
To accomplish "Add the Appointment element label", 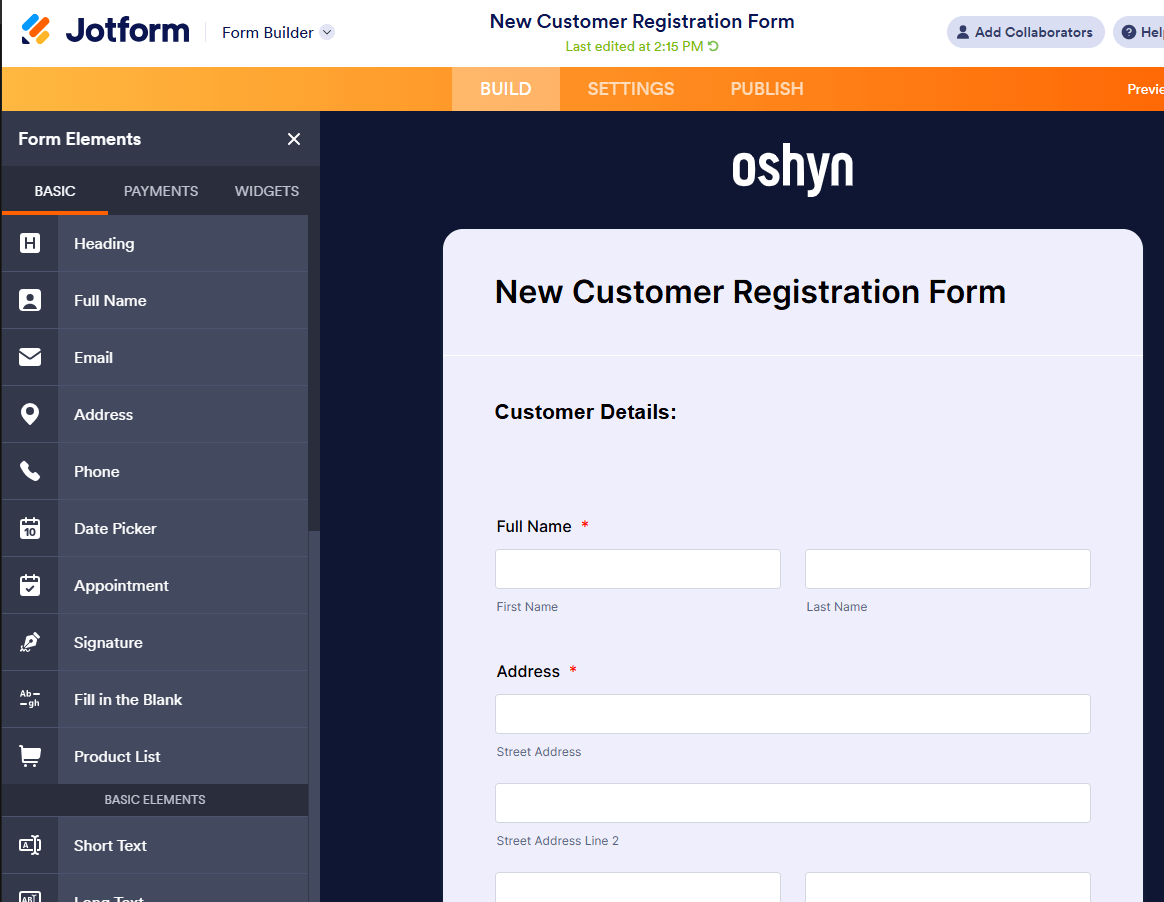I will tap(121, 586).
